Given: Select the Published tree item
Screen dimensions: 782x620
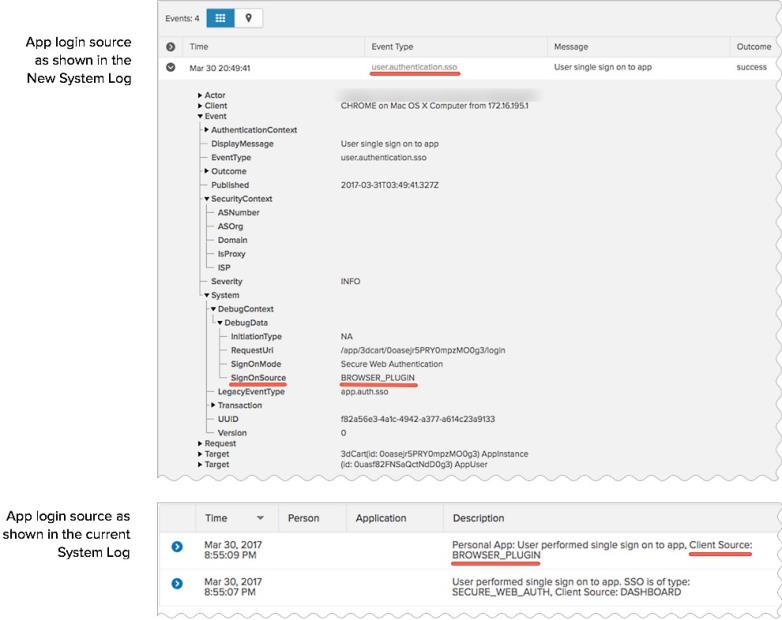Looking at the screenshot, I should (x=230, y=185).
